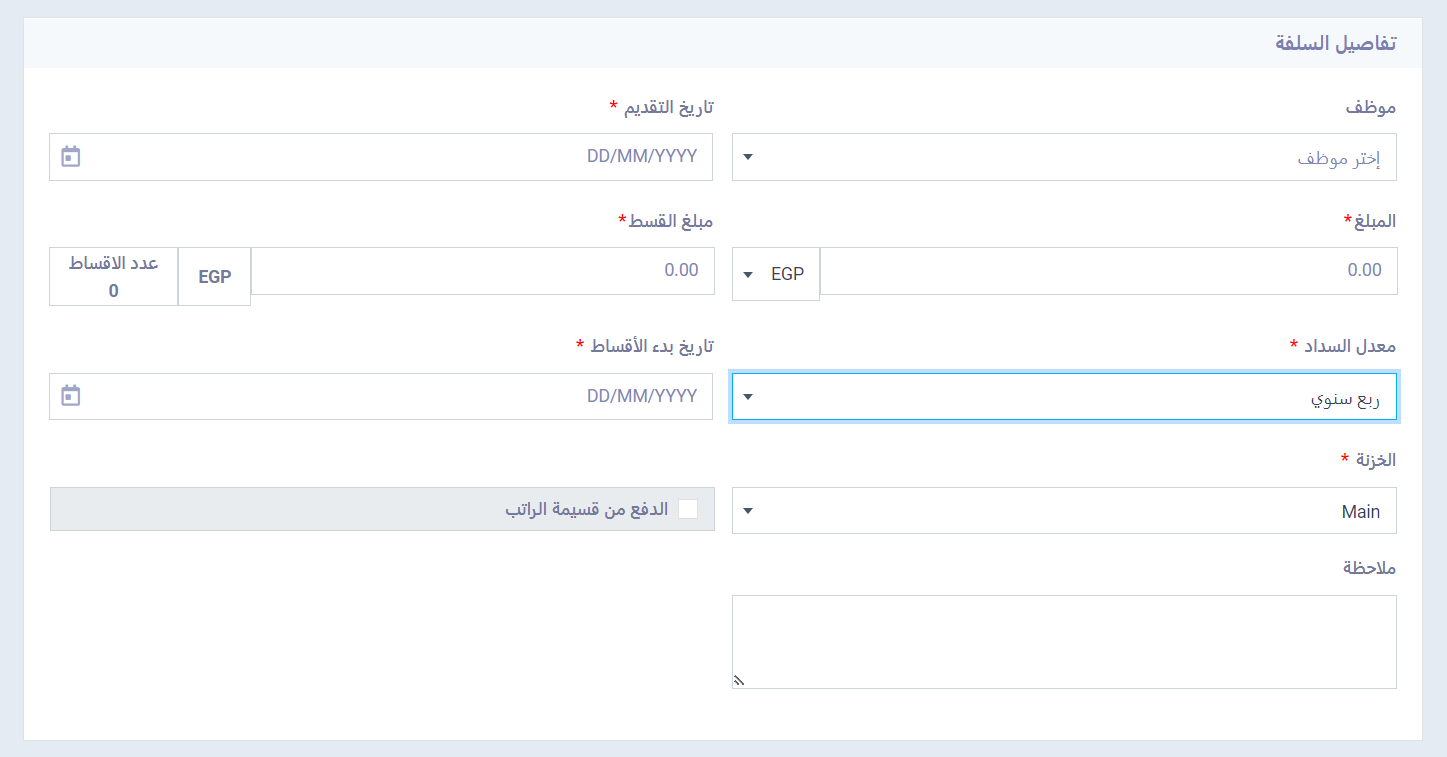This screenshot has height=757, width=1447.
Task: Open the إختر موظف employee dropdown
Action: 1064,157
